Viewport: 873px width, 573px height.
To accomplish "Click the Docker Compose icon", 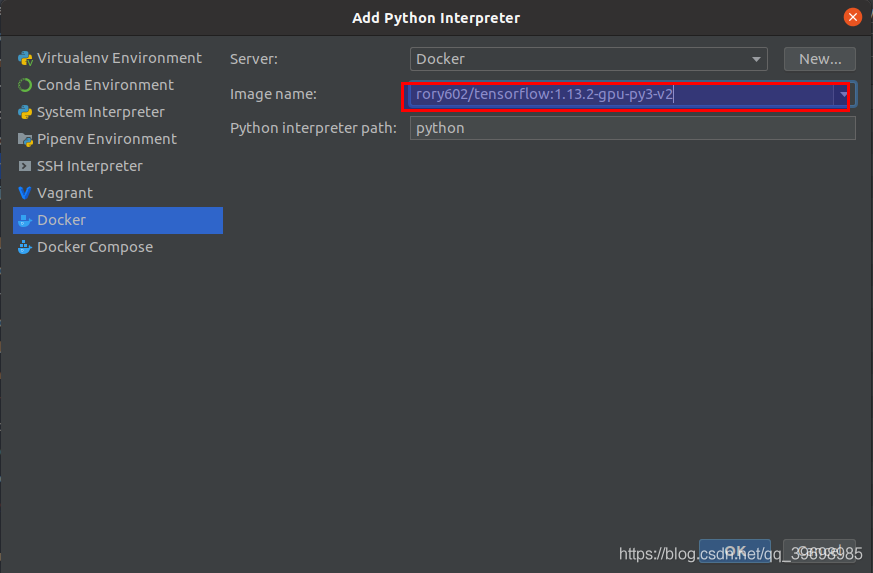I will 25,247.
